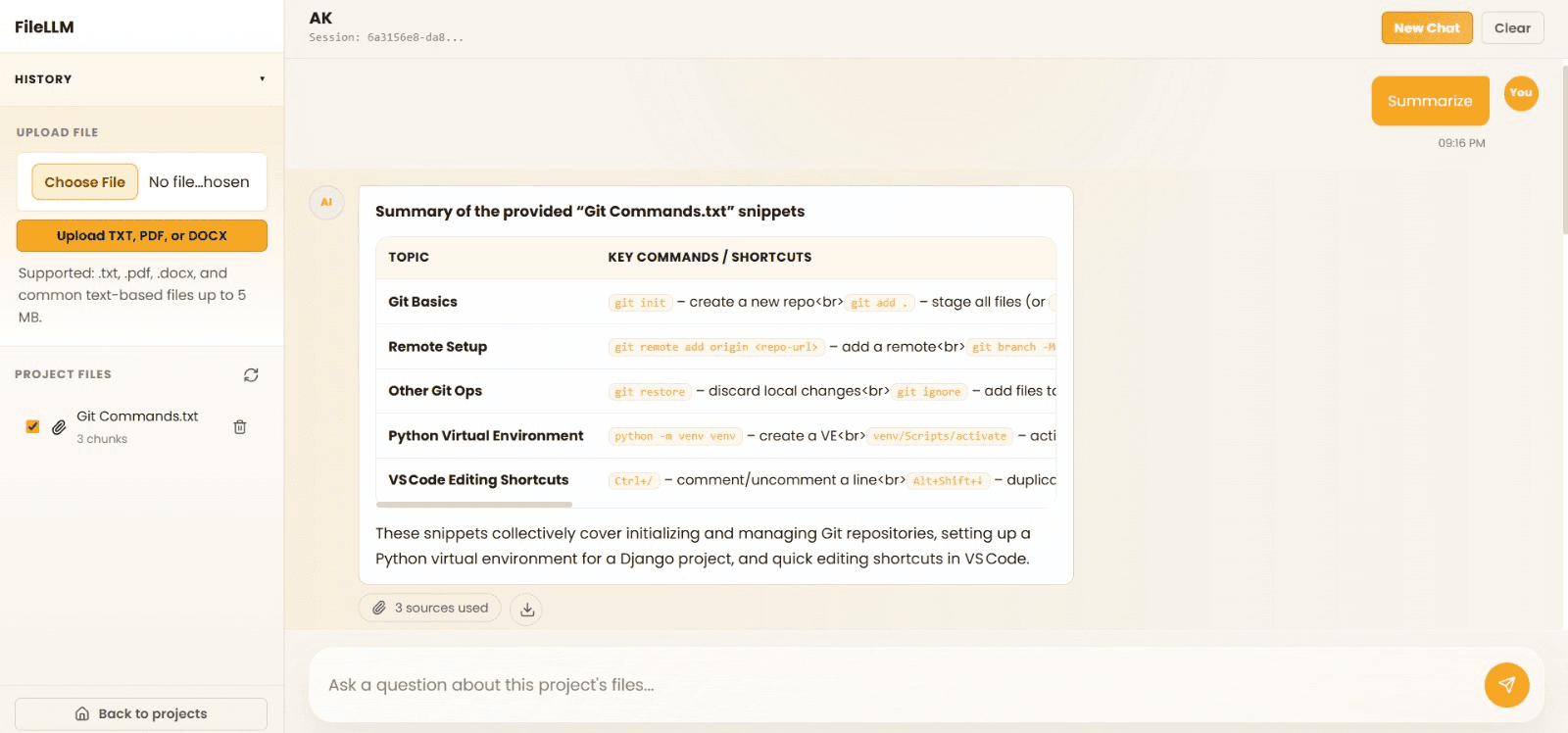
Task: Start a New Chat
Action: click(x=1426, y=28)
